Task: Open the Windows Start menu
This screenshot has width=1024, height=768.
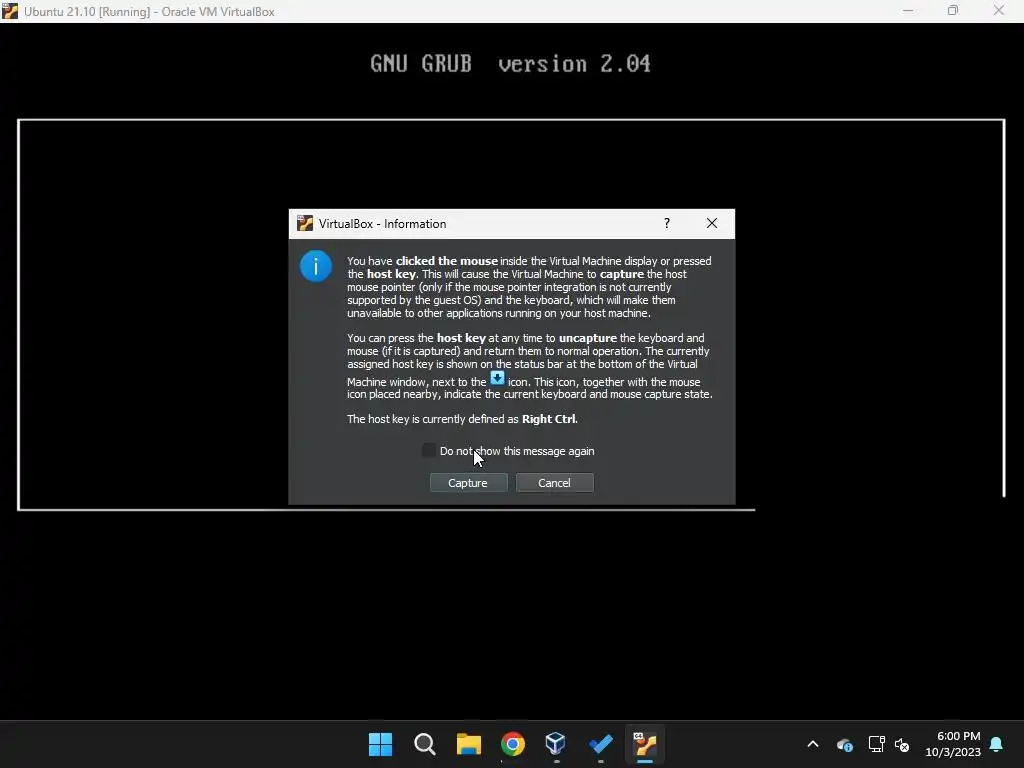Action: click(x=381, y=744)
